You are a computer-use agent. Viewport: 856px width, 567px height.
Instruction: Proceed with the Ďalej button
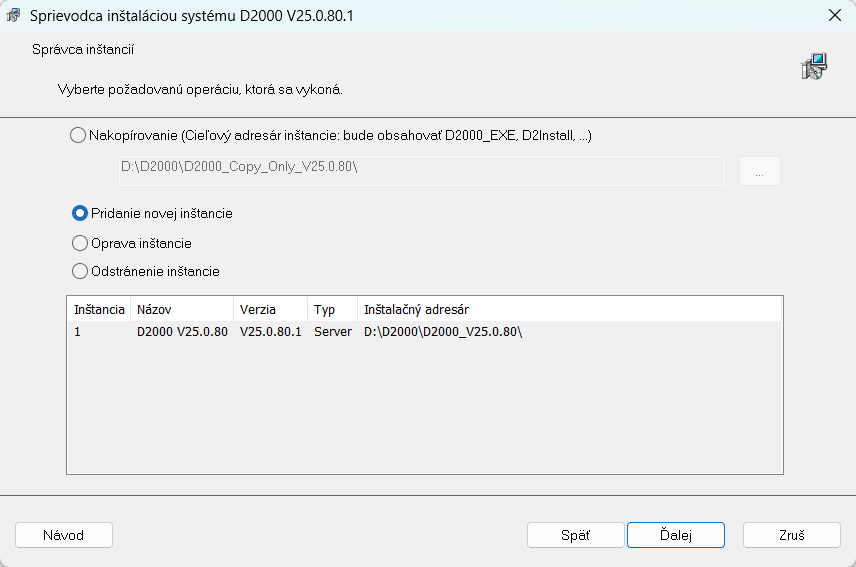point(675,535)
